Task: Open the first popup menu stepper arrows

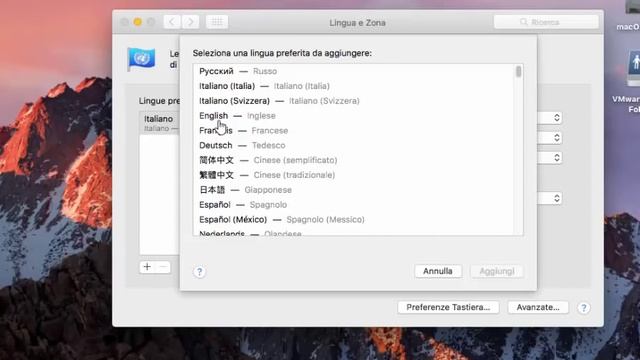Action: coord(557,118)
